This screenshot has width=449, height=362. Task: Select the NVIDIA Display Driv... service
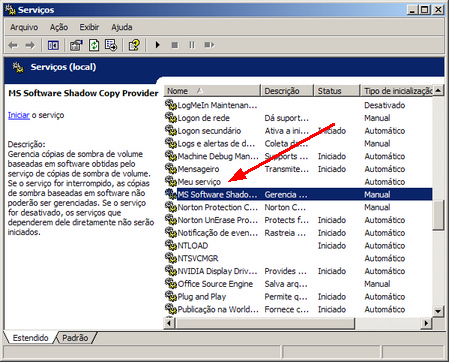[217, 271]
